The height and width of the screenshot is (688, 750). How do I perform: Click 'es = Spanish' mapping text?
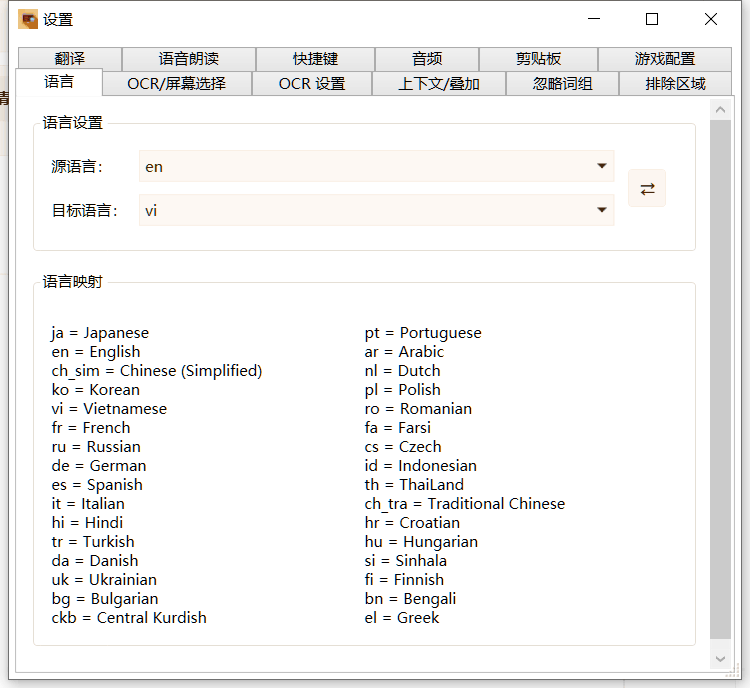97,485
